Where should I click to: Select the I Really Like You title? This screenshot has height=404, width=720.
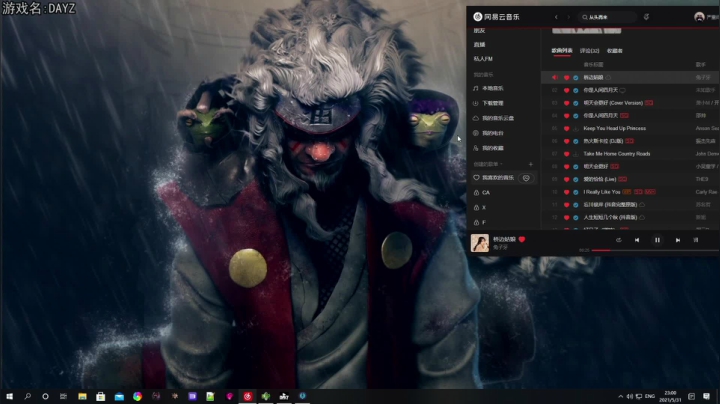(x=602, y=192)
